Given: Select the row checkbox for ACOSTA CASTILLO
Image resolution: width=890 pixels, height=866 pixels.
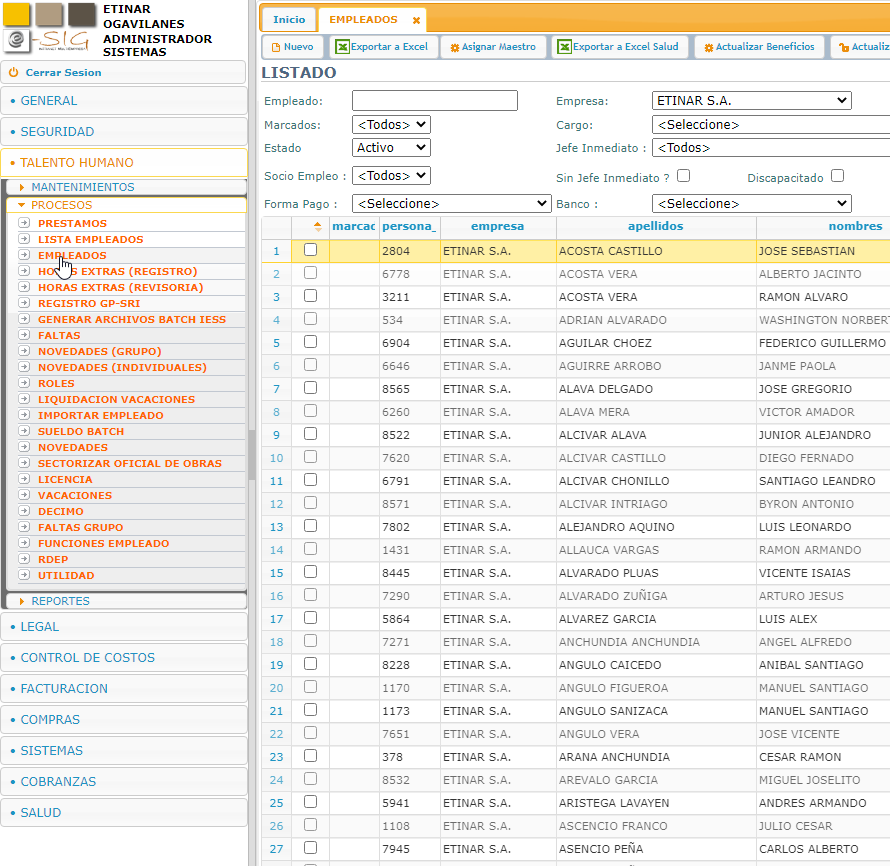Looking at the screenshot, I should pyautogui.click(x=310, y=250).
